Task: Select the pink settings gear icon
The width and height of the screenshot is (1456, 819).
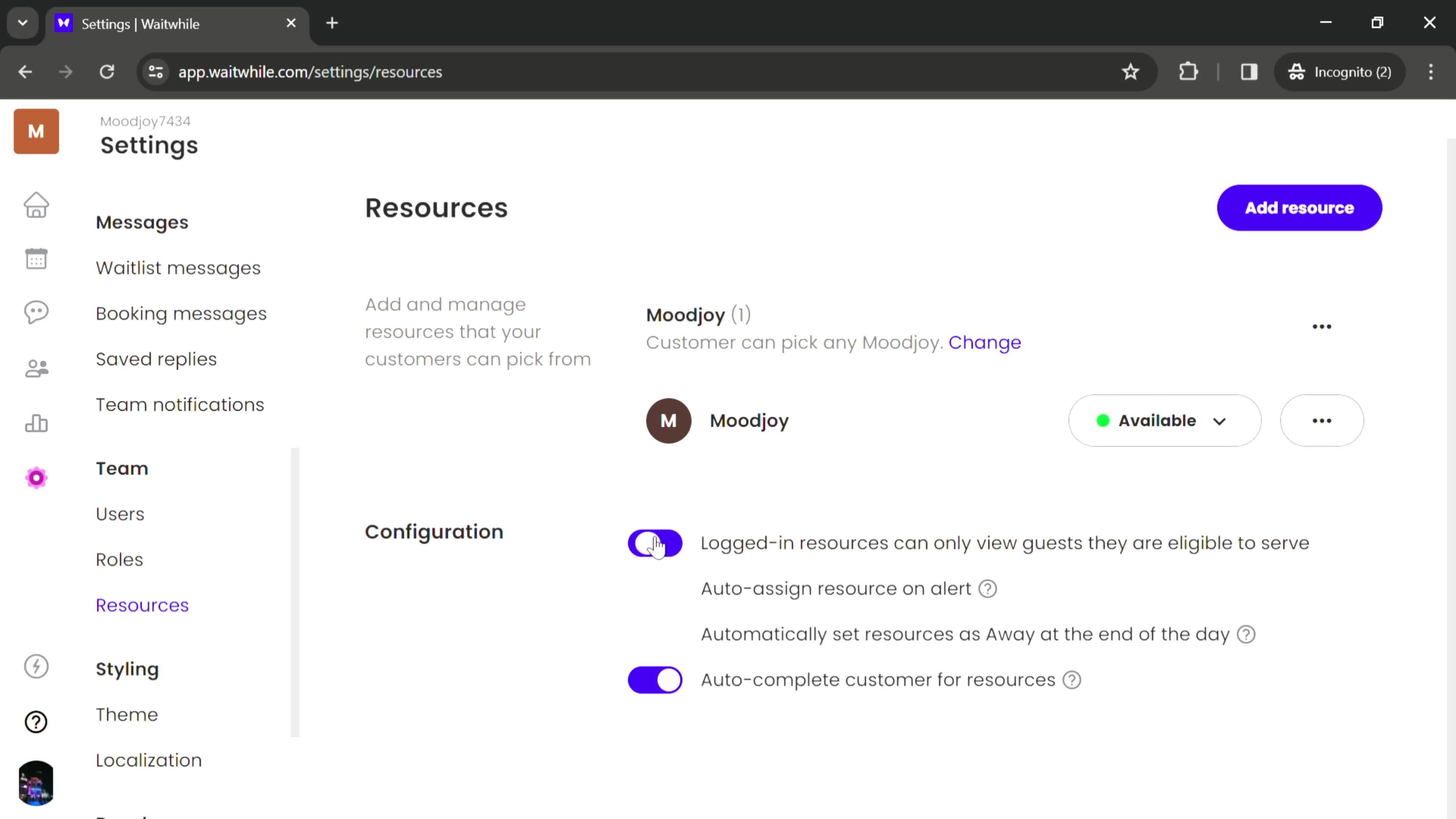Action: coord(36,478)
